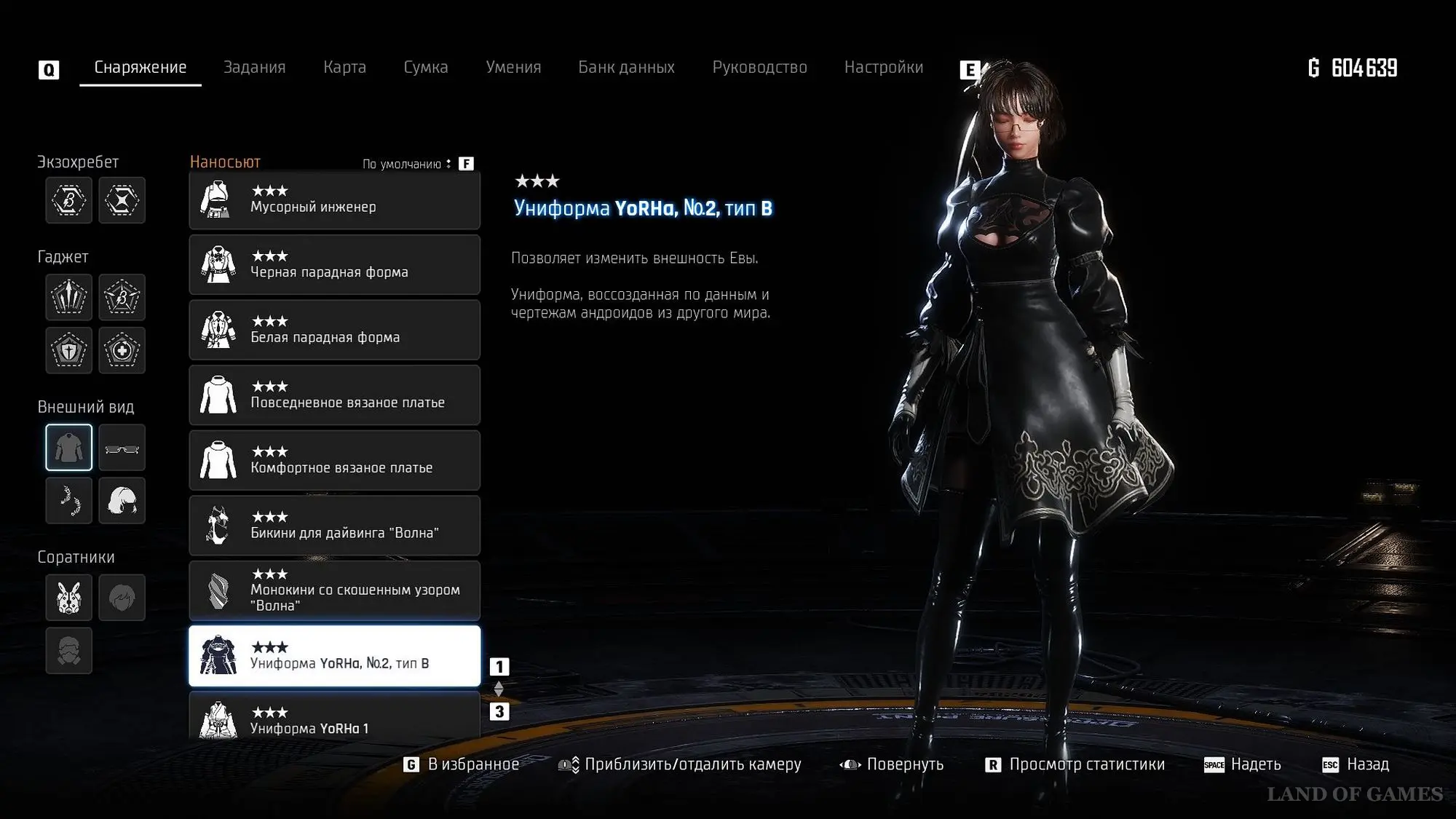
Task: Click the Монокини outfit thumbnail icon
Action: click(x=217, y=590)
